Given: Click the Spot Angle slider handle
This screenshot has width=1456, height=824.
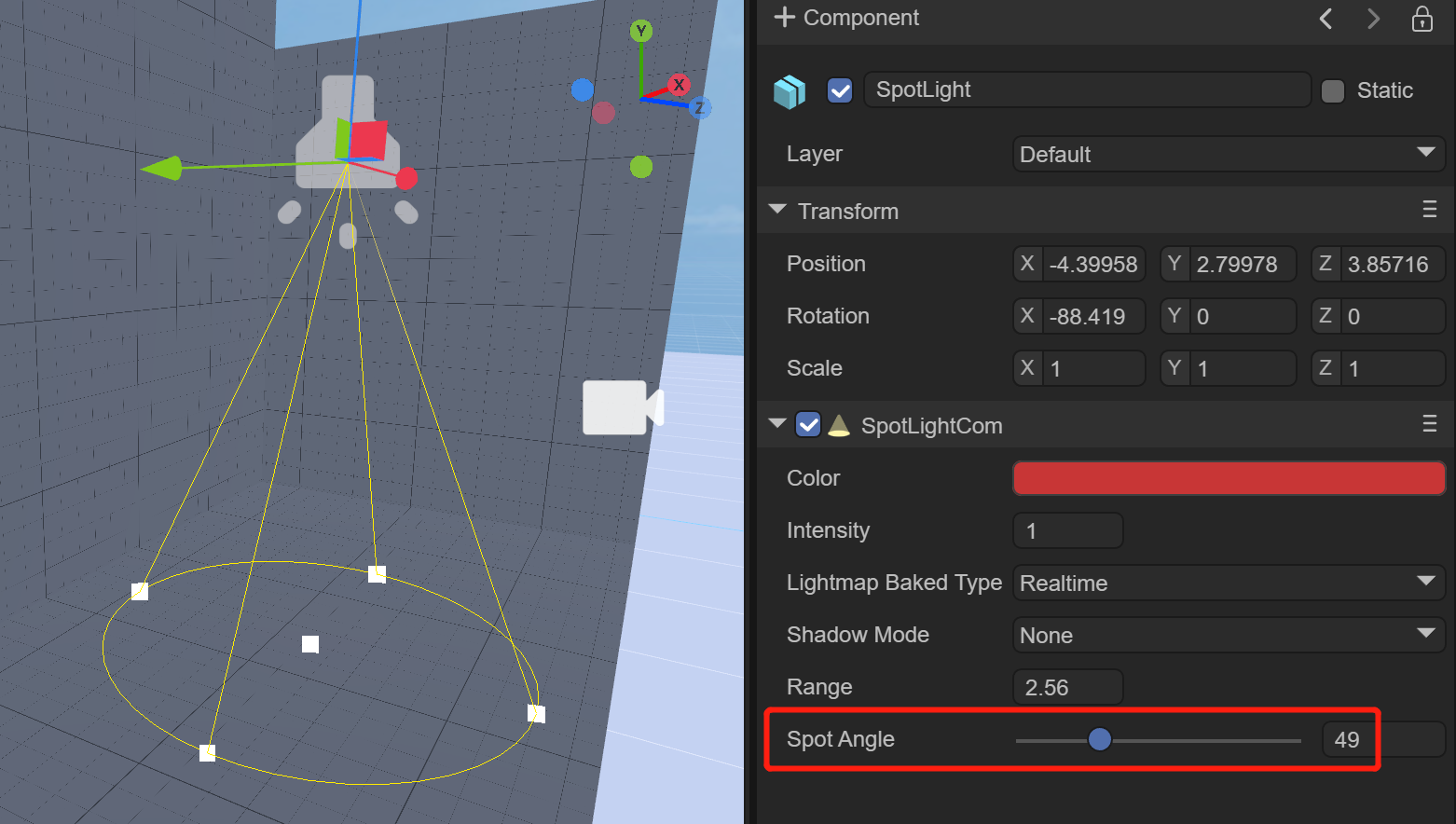Looking at the screenshot, I should 1100,740.
